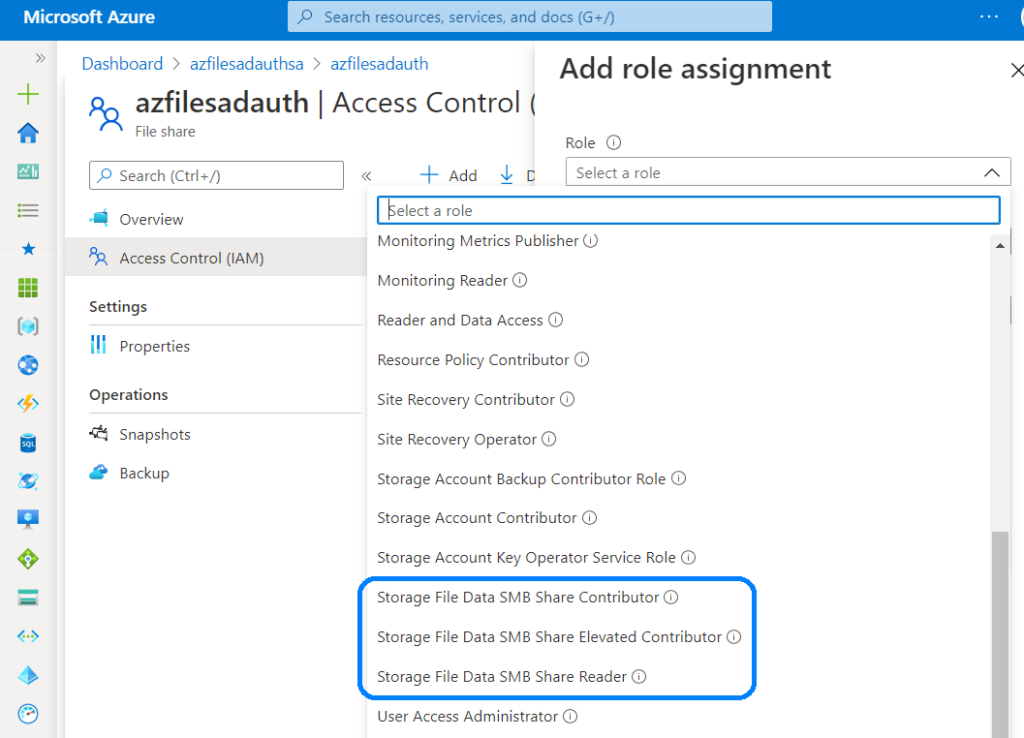
Task: Click info icon for SMB Share Elevated Contributor
Action: (734, 637)
